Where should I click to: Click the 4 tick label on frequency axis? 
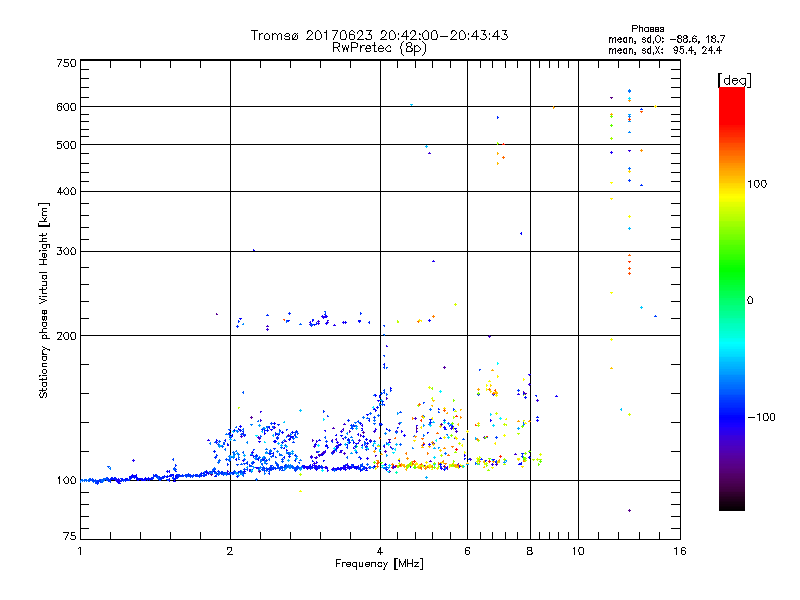point(380,551)
